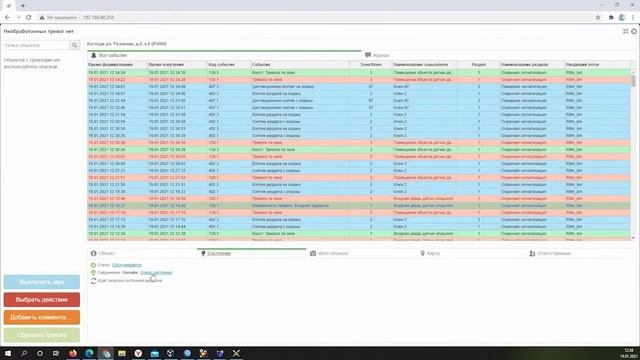The height and width of the screenshot is (360, 640).
Task: Select event row formed at 12:34:22
Action: [x=359, y=80]
